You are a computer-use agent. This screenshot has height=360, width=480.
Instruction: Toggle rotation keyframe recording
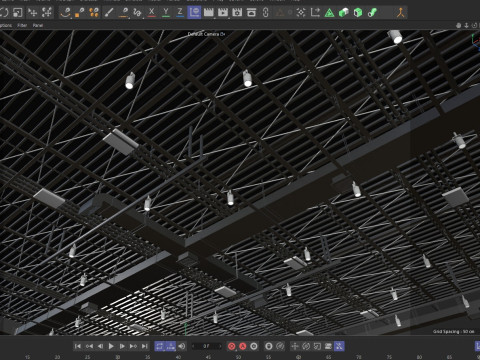click(x=306, y=346)
